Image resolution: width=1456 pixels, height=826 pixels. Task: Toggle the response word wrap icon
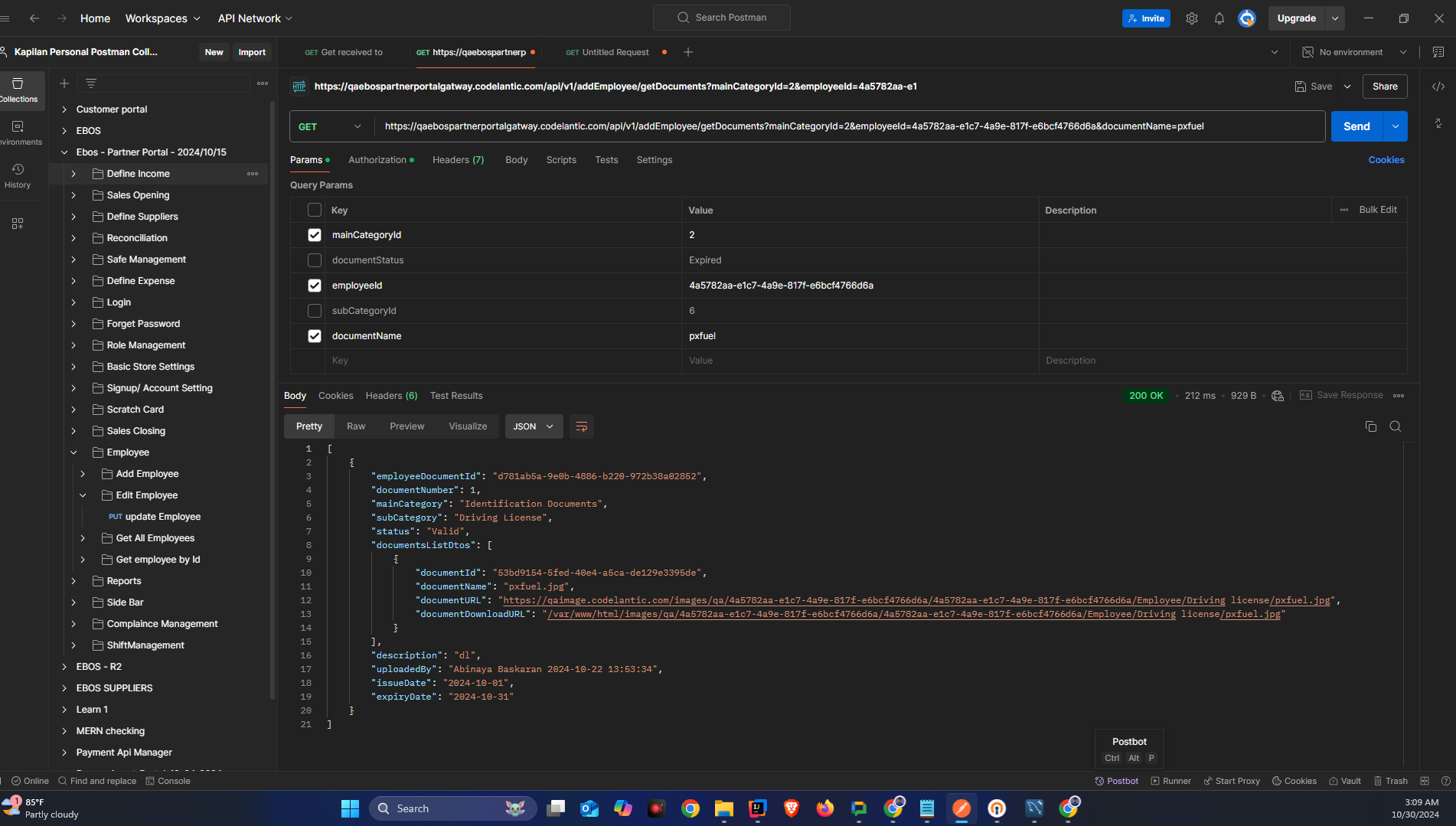pyautogui.click(x=582, y=426)
